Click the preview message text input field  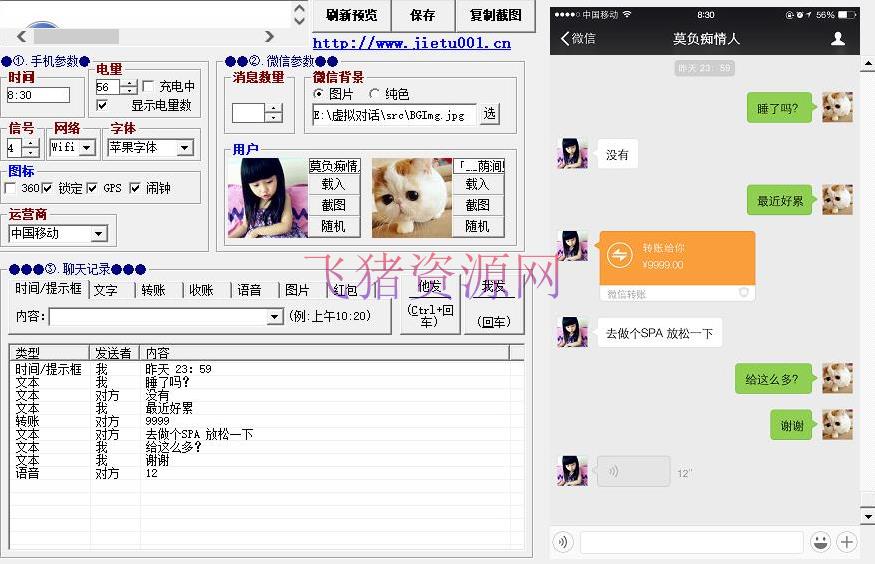(x=691, y=542)
